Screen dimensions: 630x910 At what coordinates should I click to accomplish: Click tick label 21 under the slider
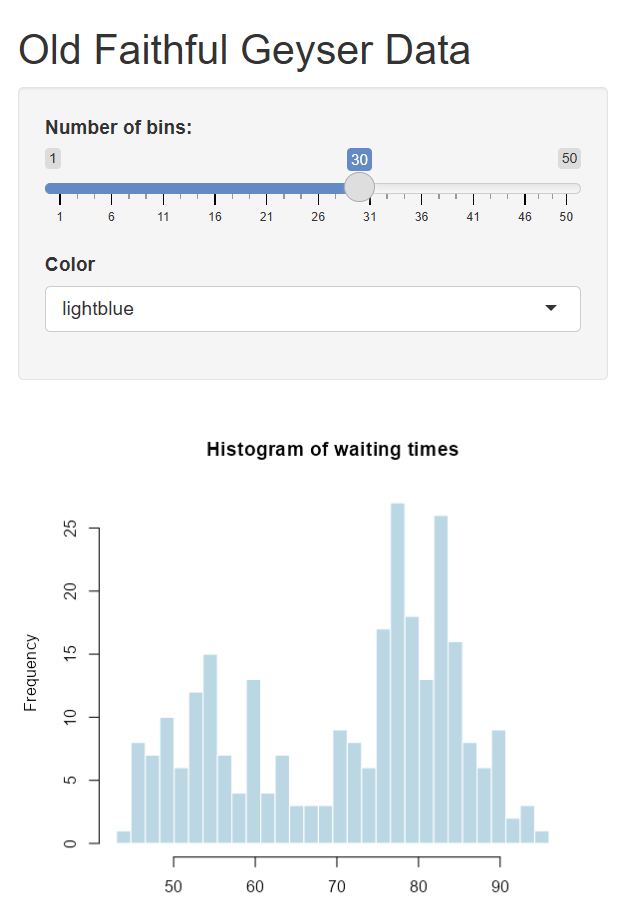coord(266,217)
